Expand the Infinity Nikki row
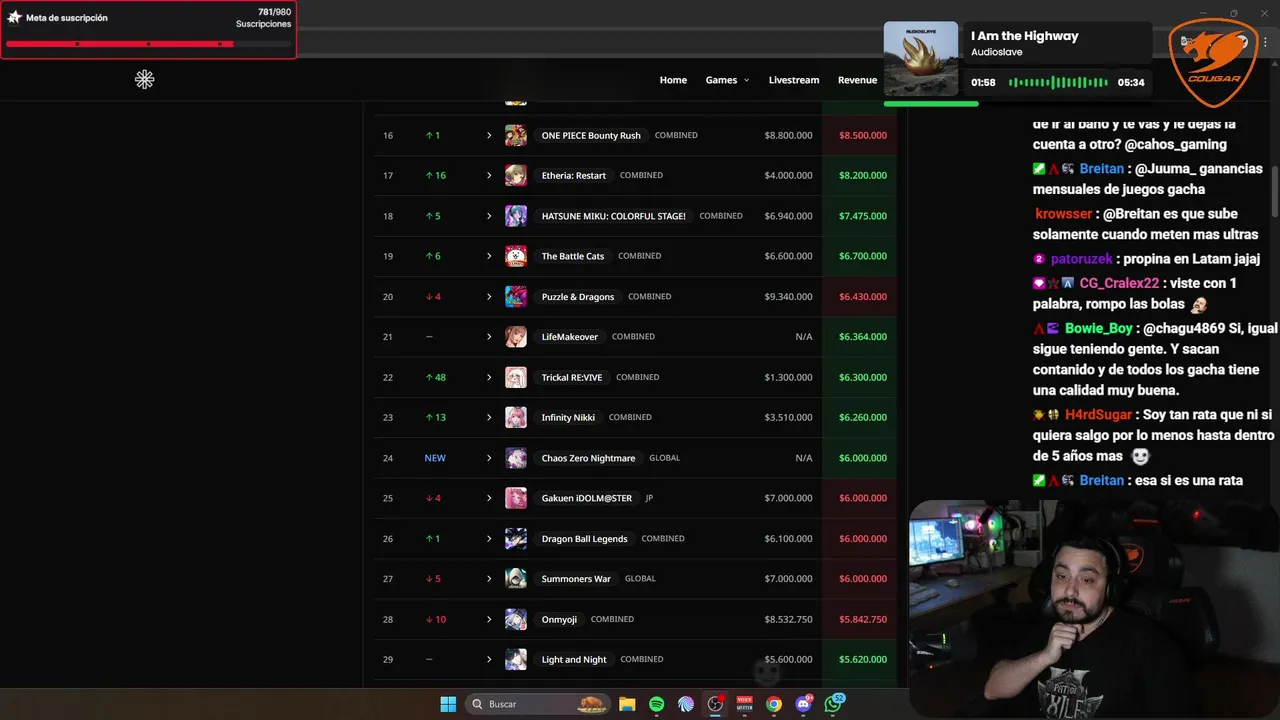The image size is (1280, 720). tap(489, 417)
